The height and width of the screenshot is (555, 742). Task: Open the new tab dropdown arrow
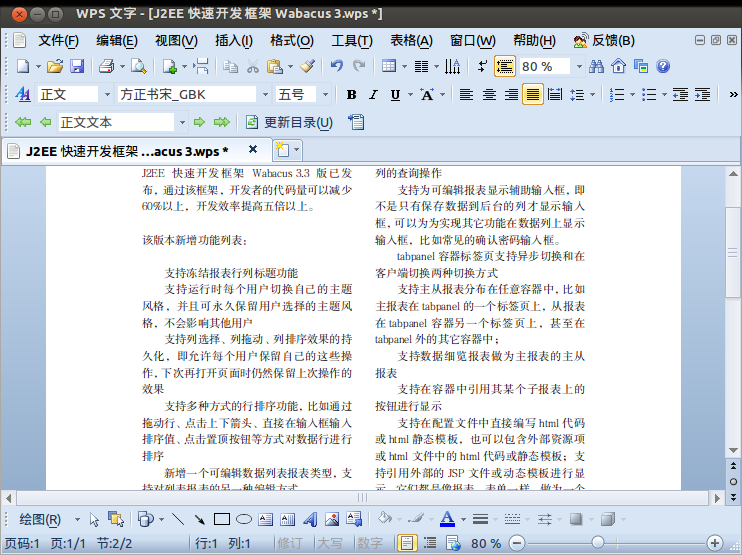296,150
